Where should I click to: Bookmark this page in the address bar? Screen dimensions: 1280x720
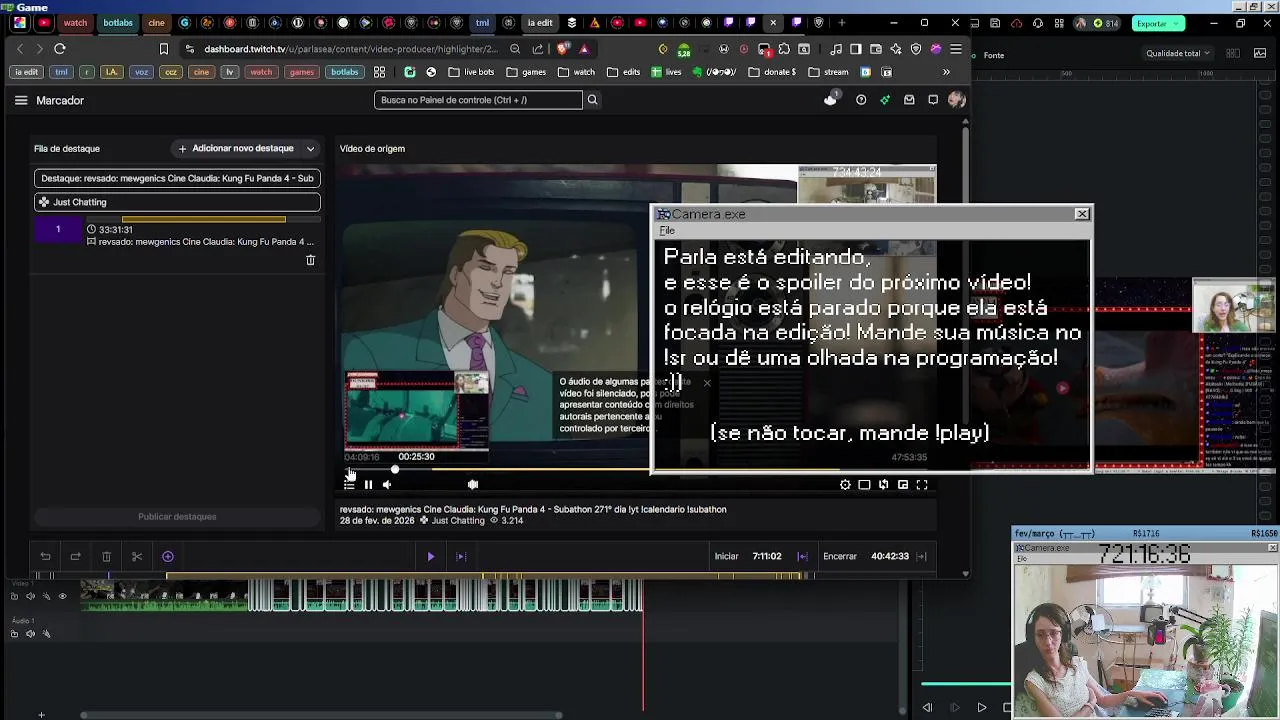pyautogui.click(x=164, y=49)
